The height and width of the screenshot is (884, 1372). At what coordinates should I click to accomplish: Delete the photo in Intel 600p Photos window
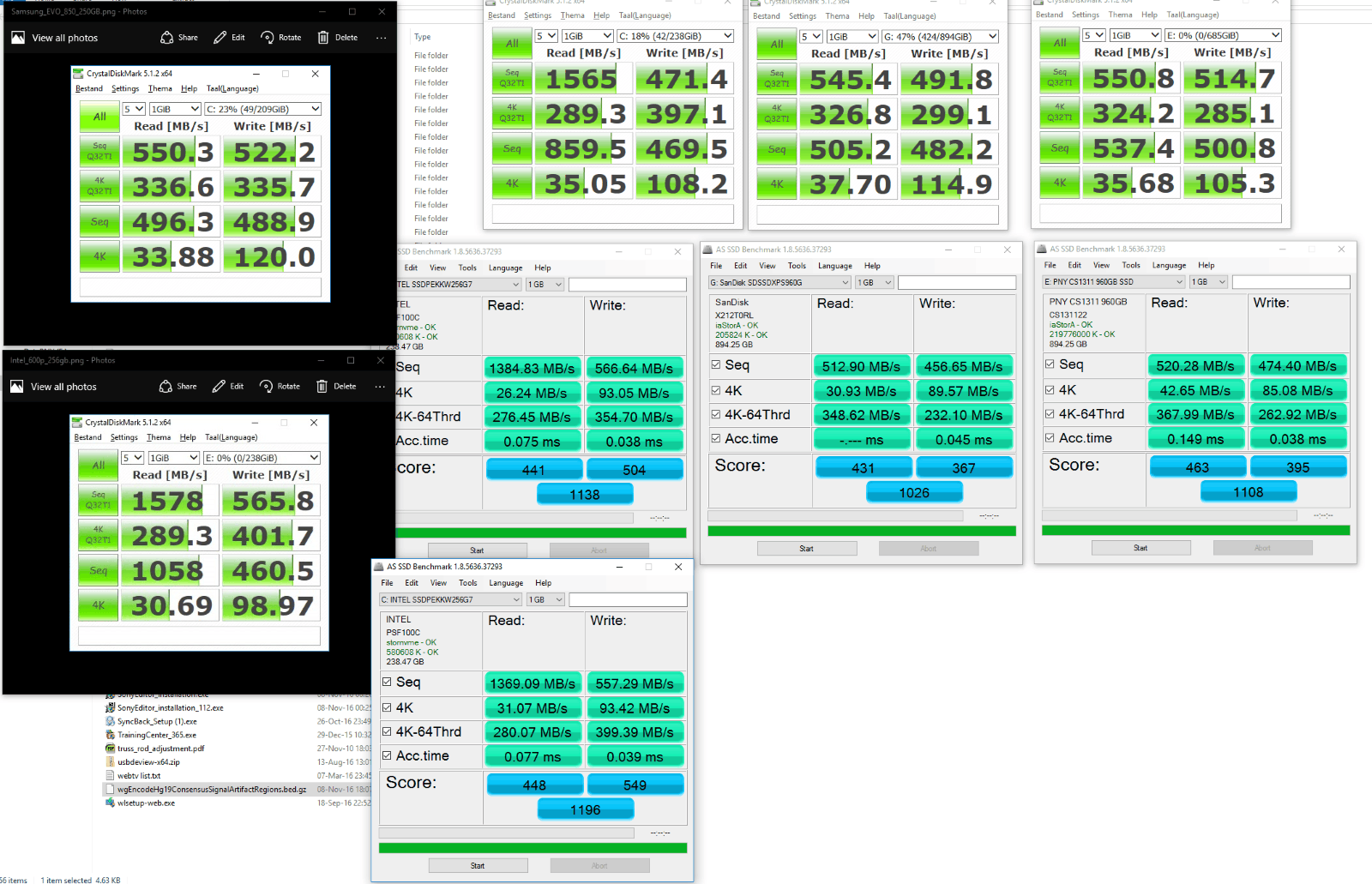336,387
